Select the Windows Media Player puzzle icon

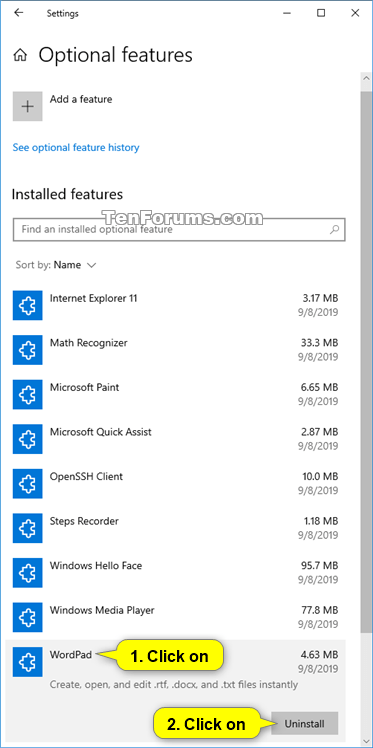coord(28,617)
